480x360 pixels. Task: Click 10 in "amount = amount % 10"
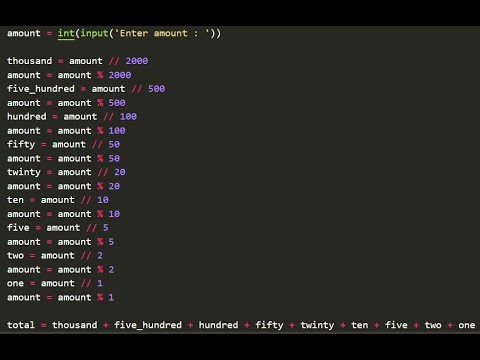[114, 214]
